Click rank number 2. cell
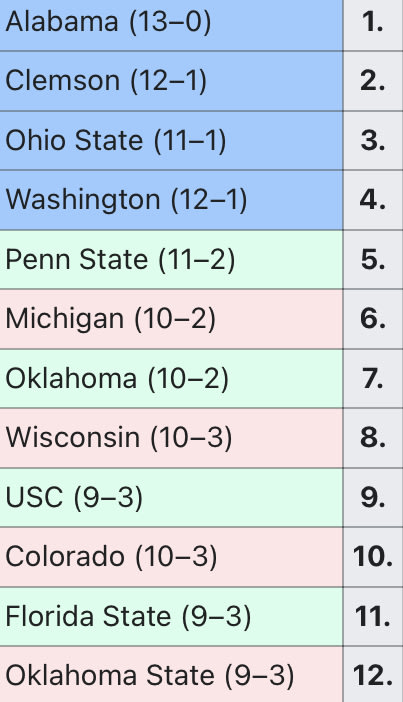403x702 pixels. click(x=373, y=81)
